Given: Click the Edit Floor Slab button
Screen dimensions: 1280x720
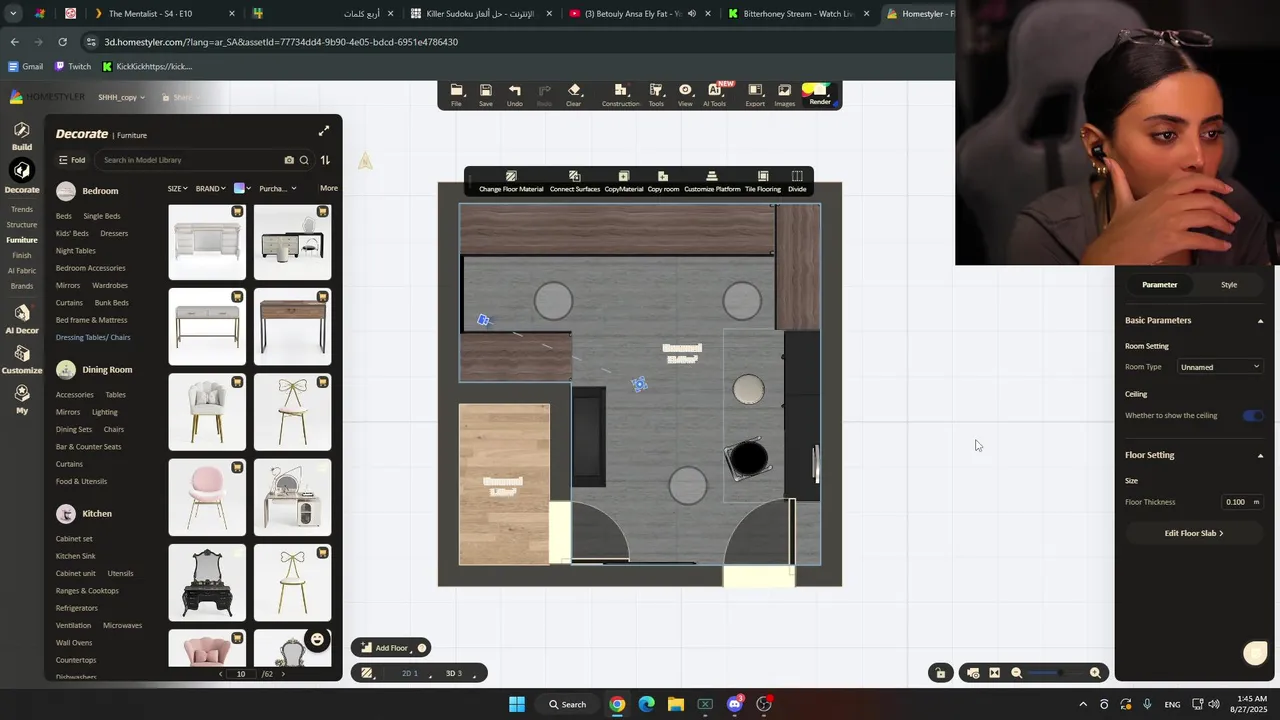Looking at the screenshot, I should pyautogui.click(x=1194, y=533).
